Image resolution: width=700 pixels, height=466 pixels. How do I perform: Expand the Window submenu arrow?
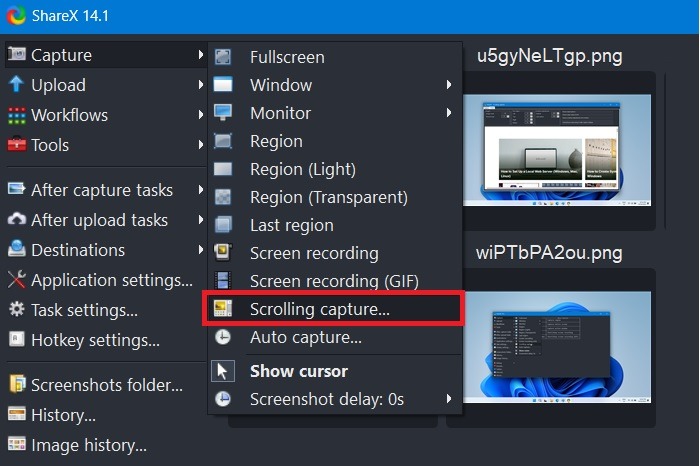tap(449, 84)
